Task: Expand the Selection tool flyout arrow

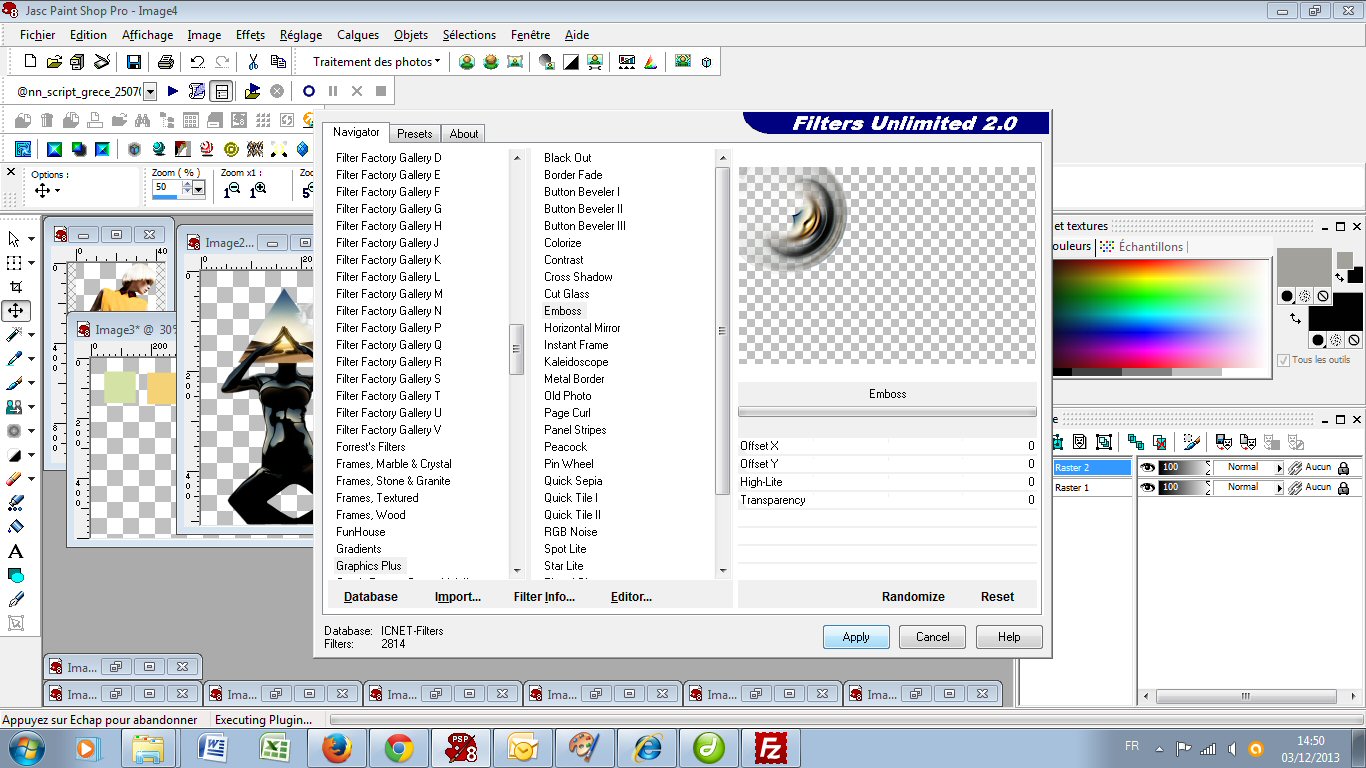Action: click(x=32, y=263)
